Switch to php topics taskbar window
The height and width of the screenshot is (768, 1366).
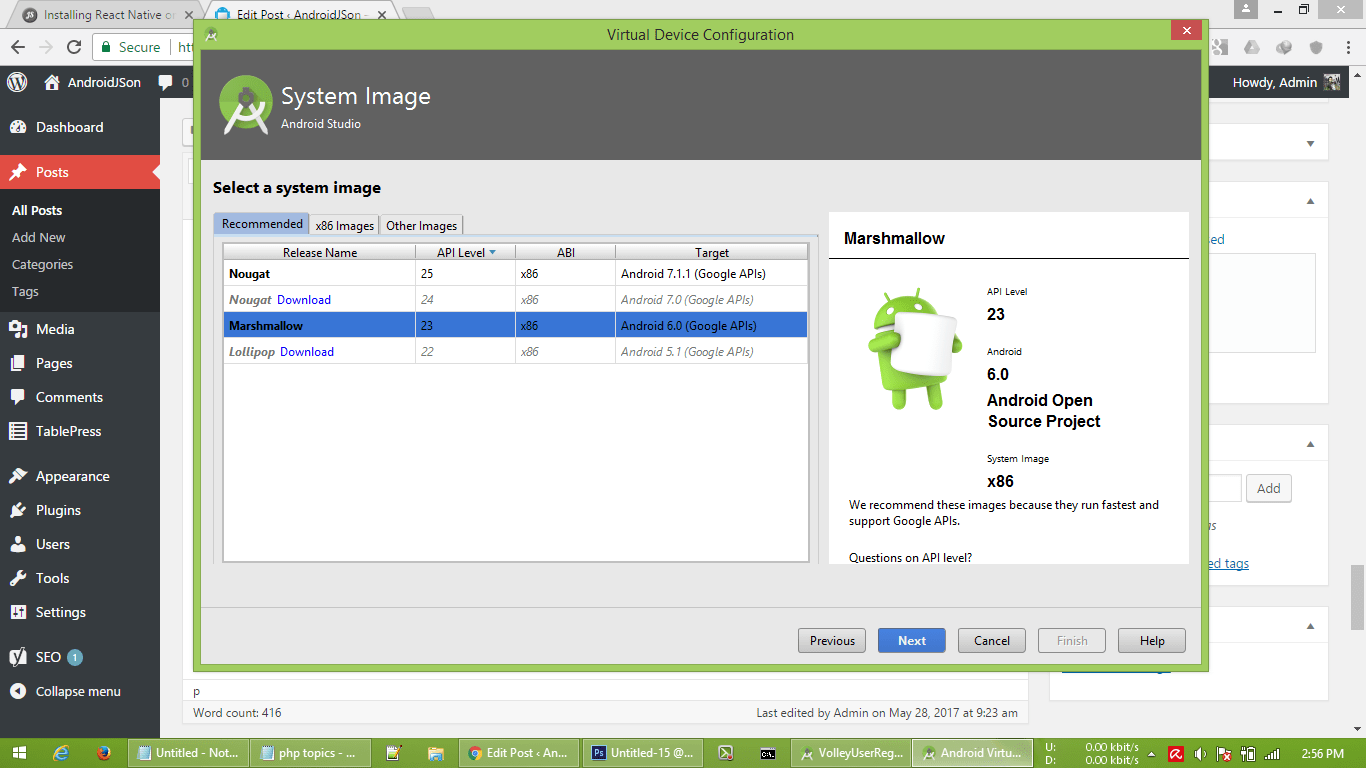click(312, 753)
